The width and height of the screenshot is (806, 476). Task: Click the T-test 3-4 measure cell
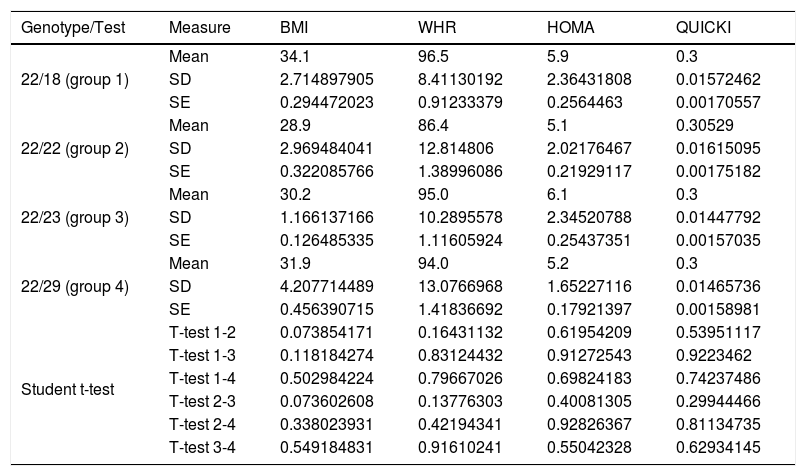(x=204, y=445)
